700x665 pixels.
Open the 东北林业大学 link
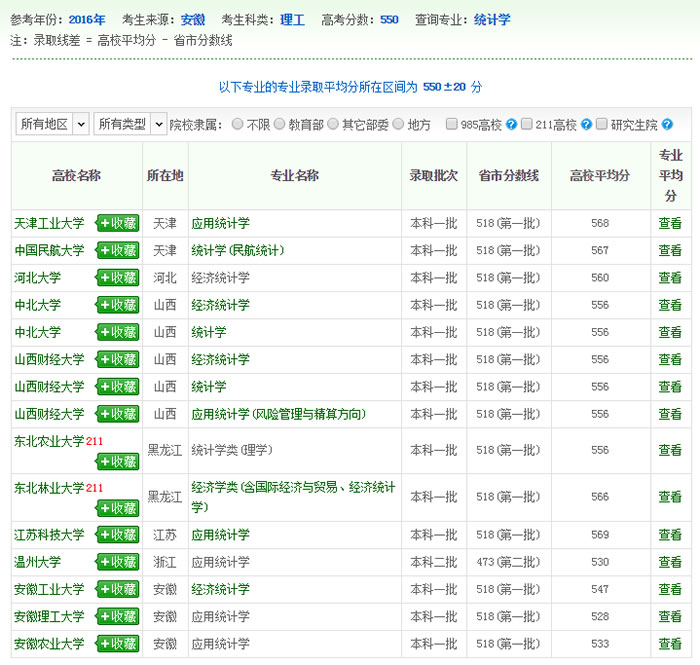(x=49, y=488)
